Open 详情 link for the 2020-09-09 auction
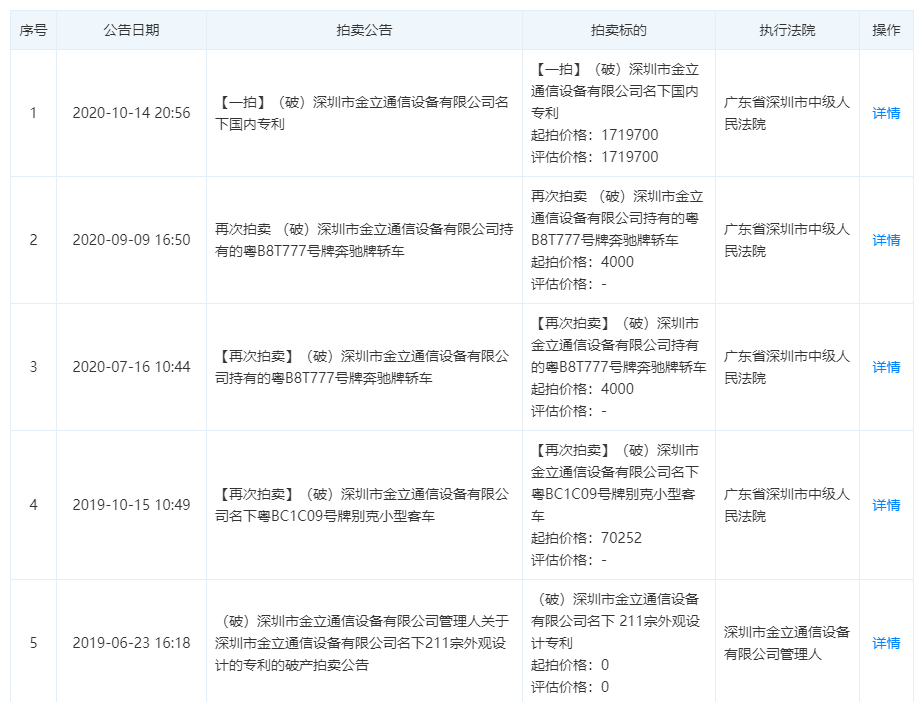Screen dimensions: 920x702 click(x=886, y=240)
